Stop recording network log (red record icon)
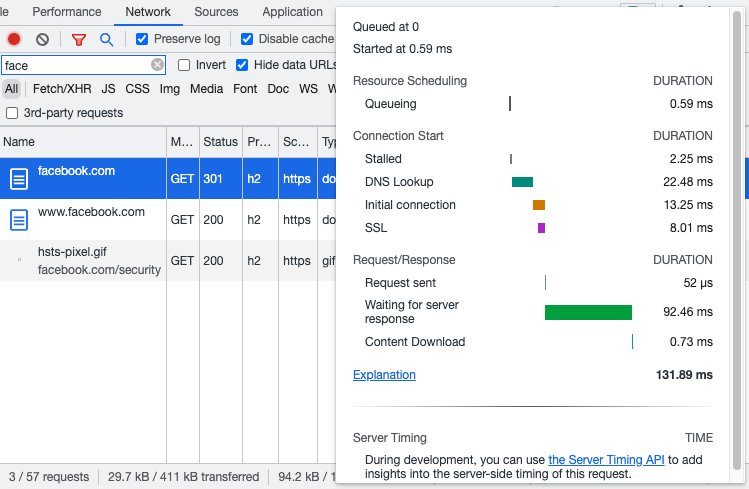Image resolution: width=749 pixels, height=489 pixels. click(x=14, y=39)
